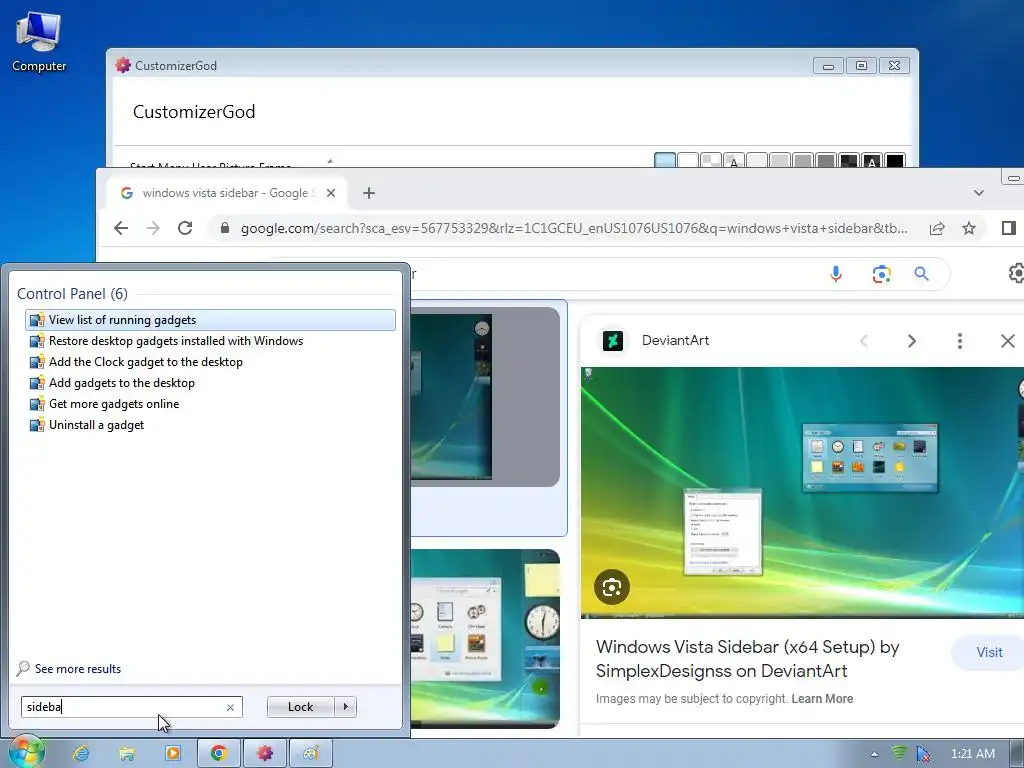Close the windows vista sidebar tab

[x=331, y=193]
